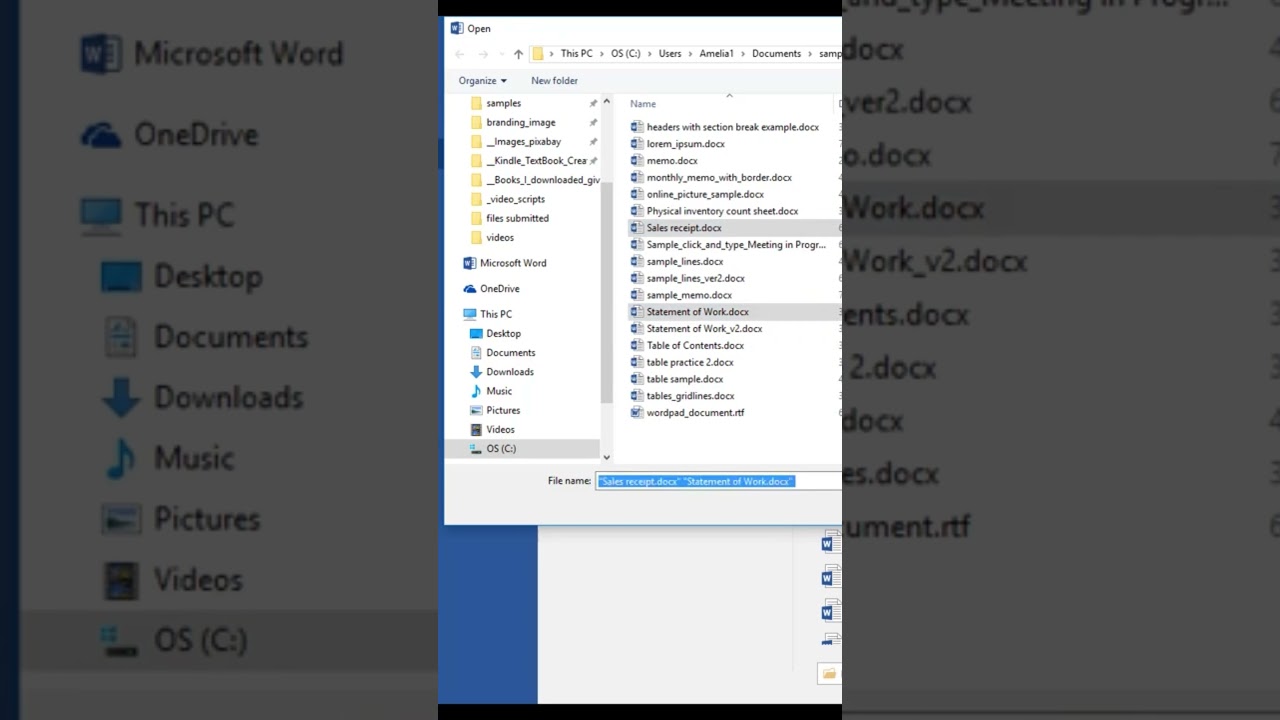
Task: Click the Downloads arrow icon in navigation tree
Action: click(x=476, y=372)
